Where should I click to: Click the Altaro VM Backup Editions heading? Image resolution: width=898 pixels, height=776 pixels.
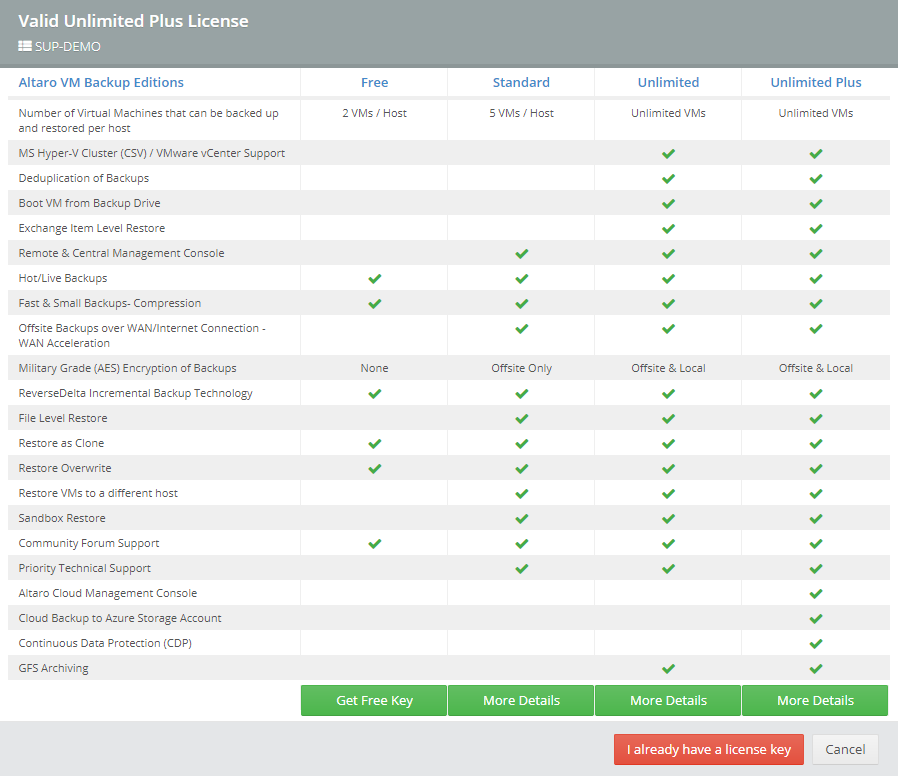pos(101,82)
